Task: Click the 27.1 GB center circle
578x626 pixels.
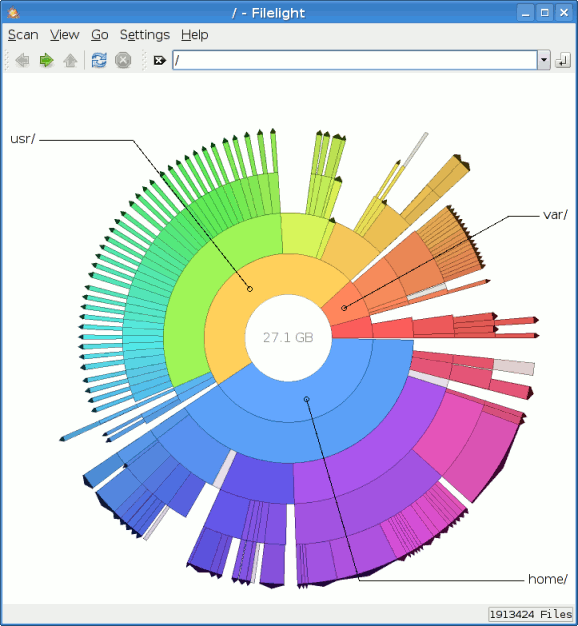Action: pos(288,338)
